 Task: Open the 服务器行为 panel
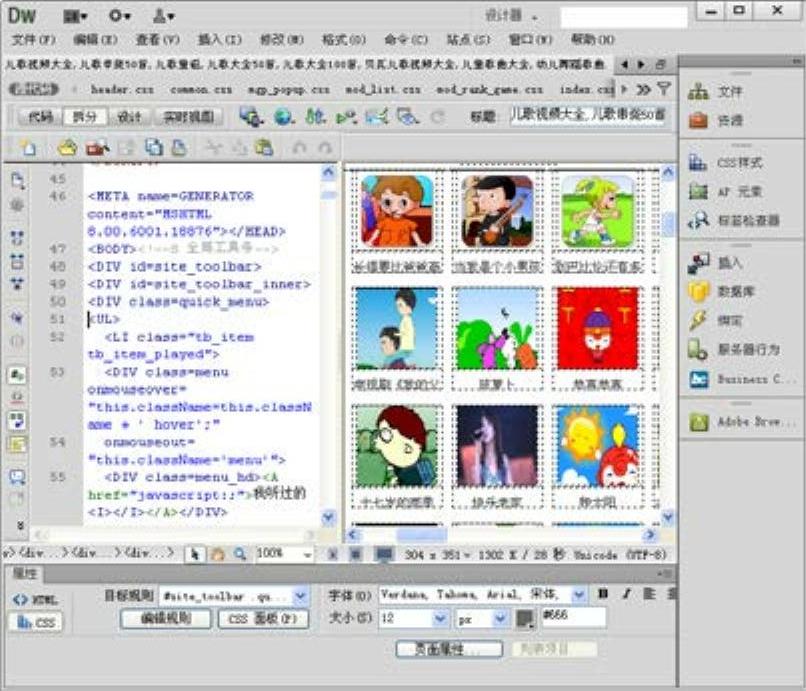pyautogui.click(x=734, y=350)
